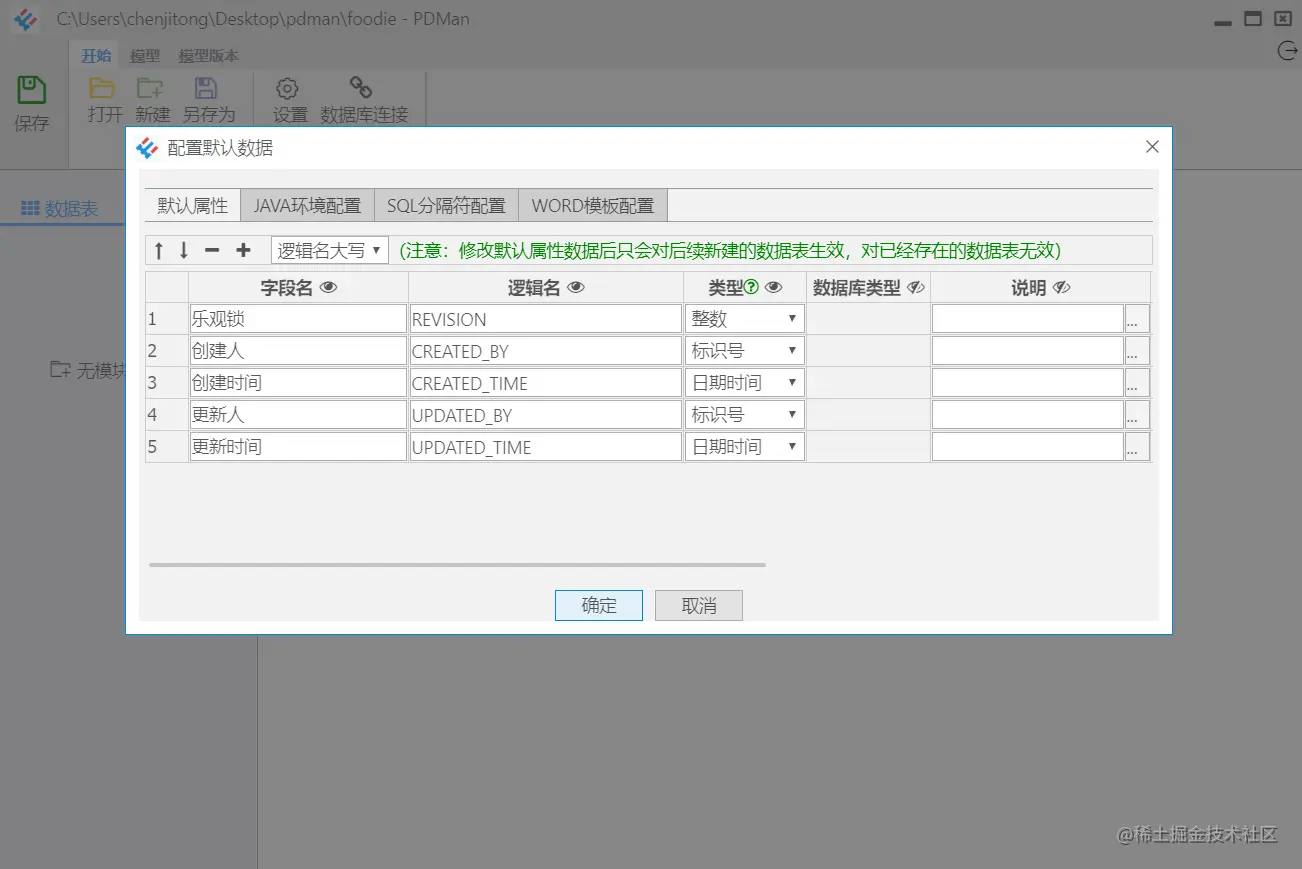Click the green help icon beside 类型
The image size is (1302, 869).
coord(752,288)
